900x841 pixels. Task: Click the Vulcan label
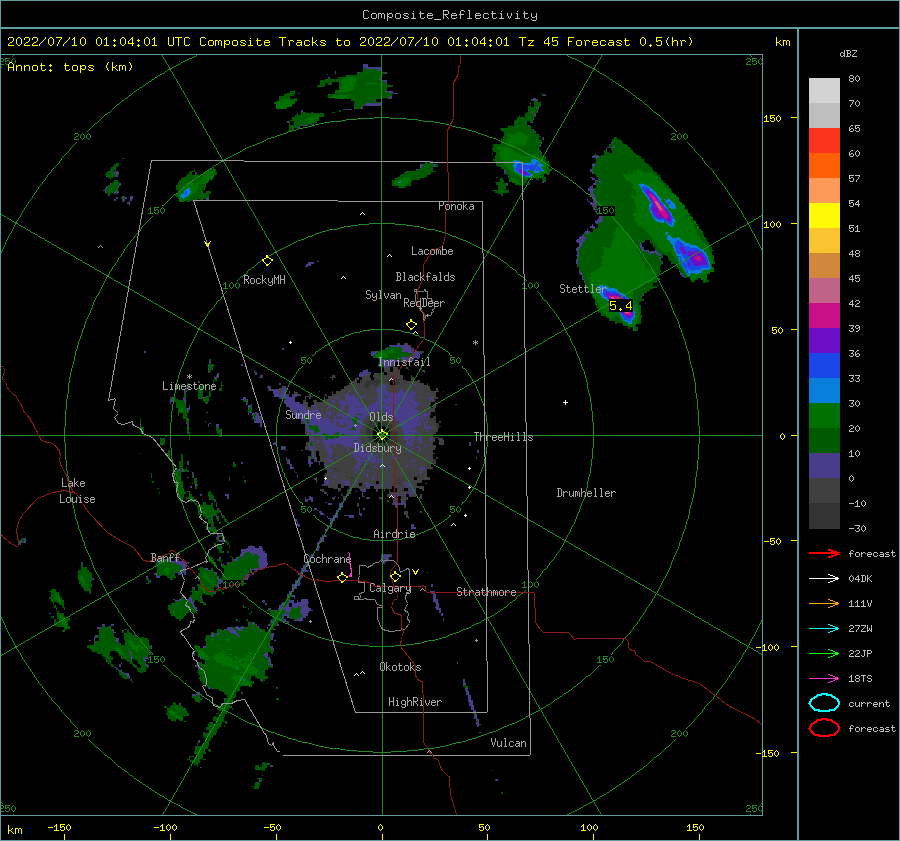[x=509, y=743]
